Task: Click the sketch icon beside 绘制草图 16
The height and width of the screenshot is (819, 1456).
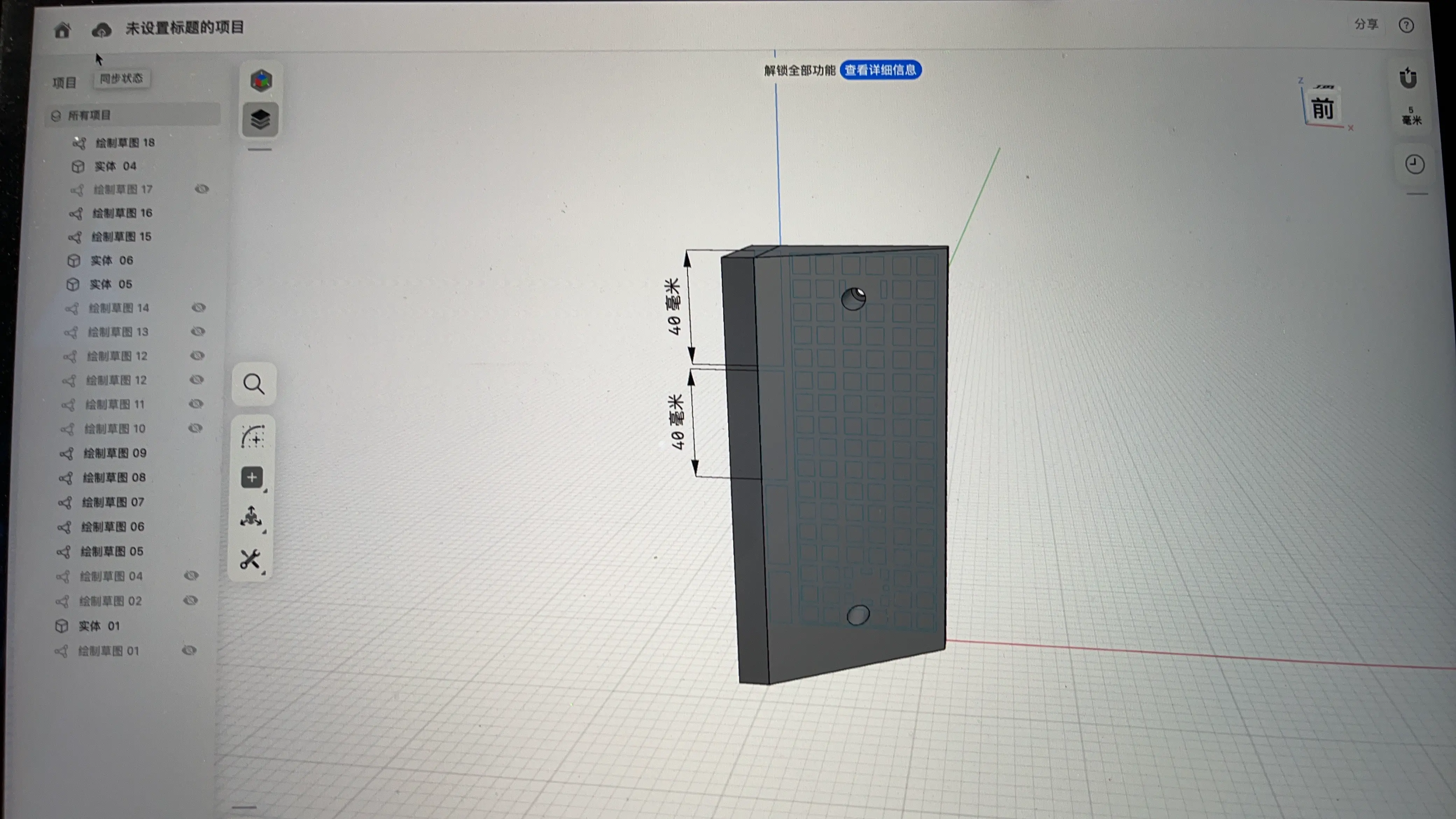Action: [x=76, y=213]
